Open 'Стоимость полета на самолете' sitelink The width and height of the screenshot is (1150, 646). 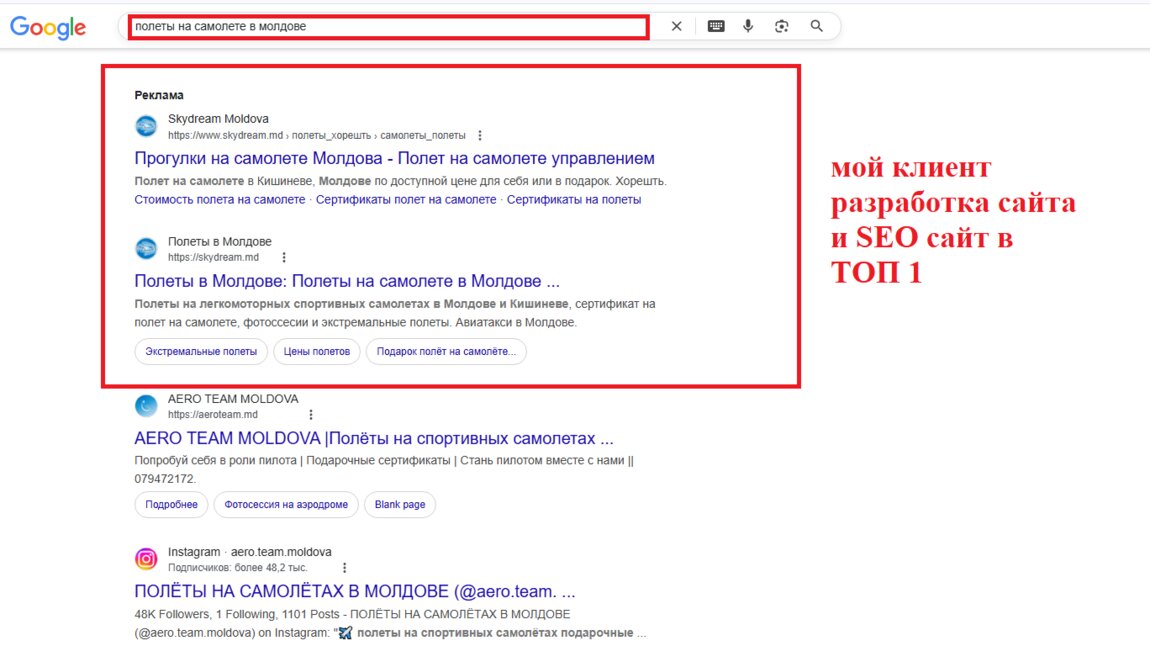pos(219,200)
